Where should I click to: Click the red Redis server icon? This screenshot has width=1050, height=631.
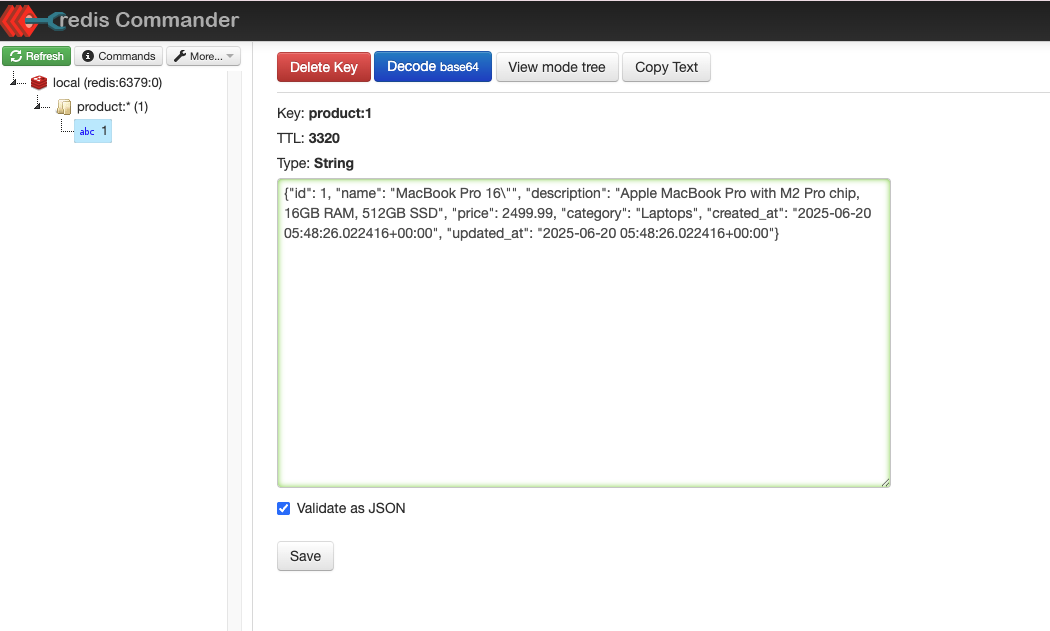(39, 82)
